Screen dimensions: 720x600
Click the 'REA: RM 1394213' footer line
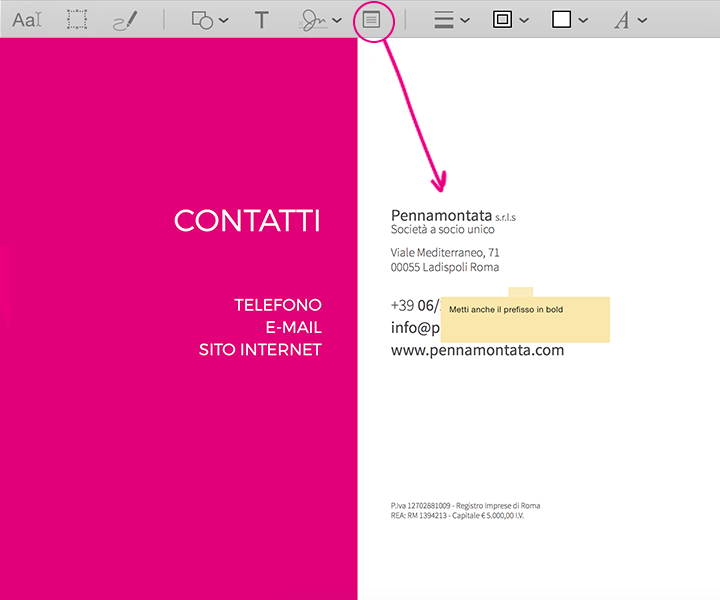coord(457,516)
